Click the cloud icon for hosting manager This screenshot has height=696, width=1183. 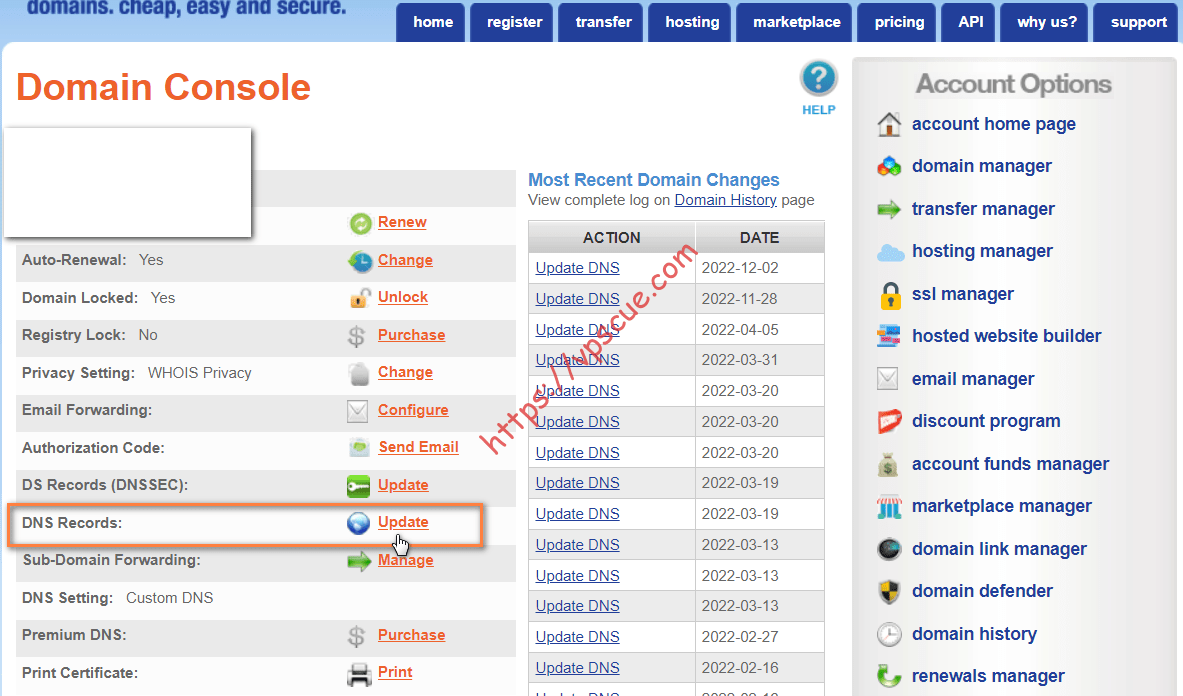[x=890, y=252]
